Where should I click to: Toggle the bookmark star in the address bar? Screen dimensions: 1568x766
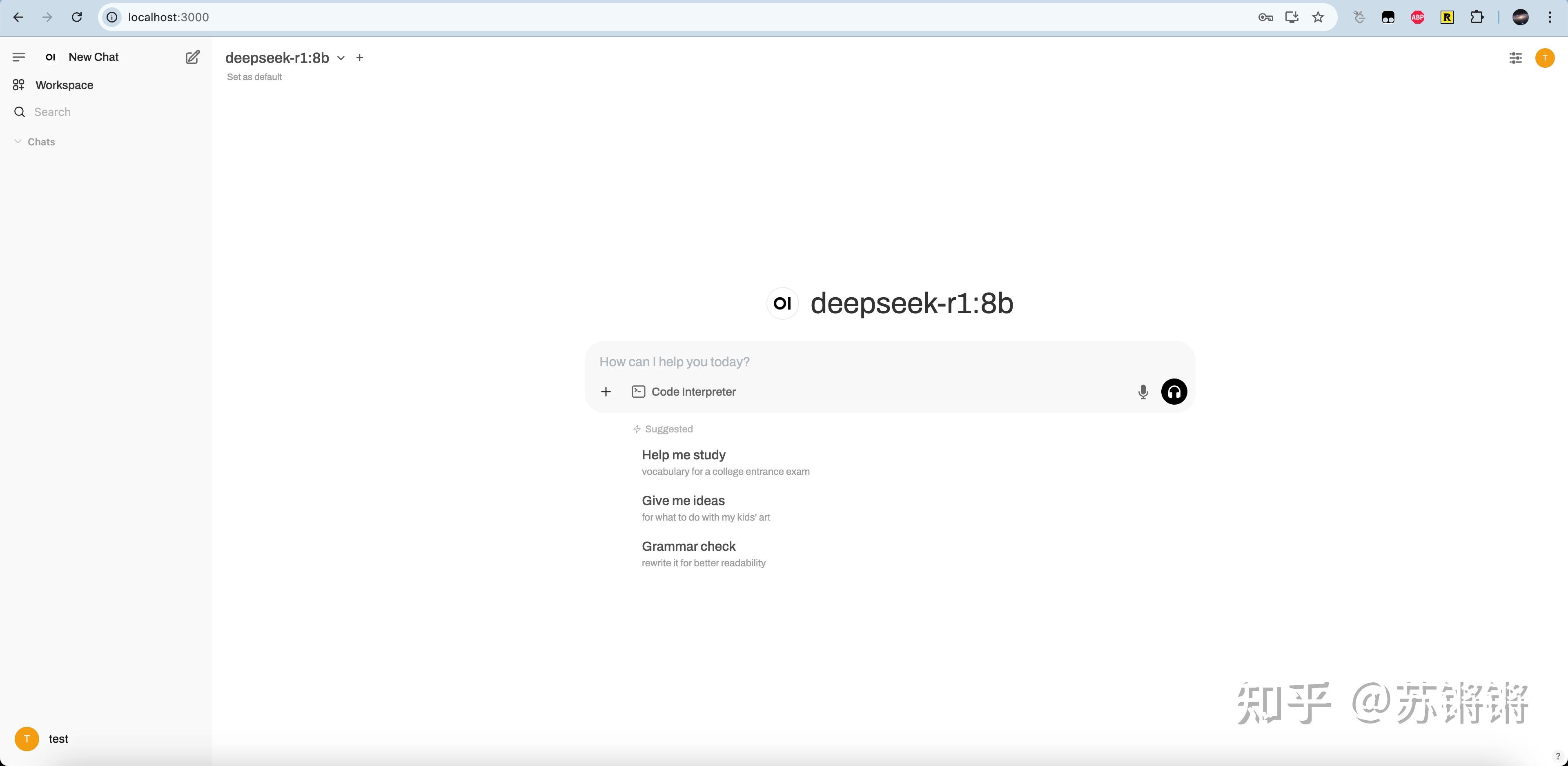tap(1319, 17)
